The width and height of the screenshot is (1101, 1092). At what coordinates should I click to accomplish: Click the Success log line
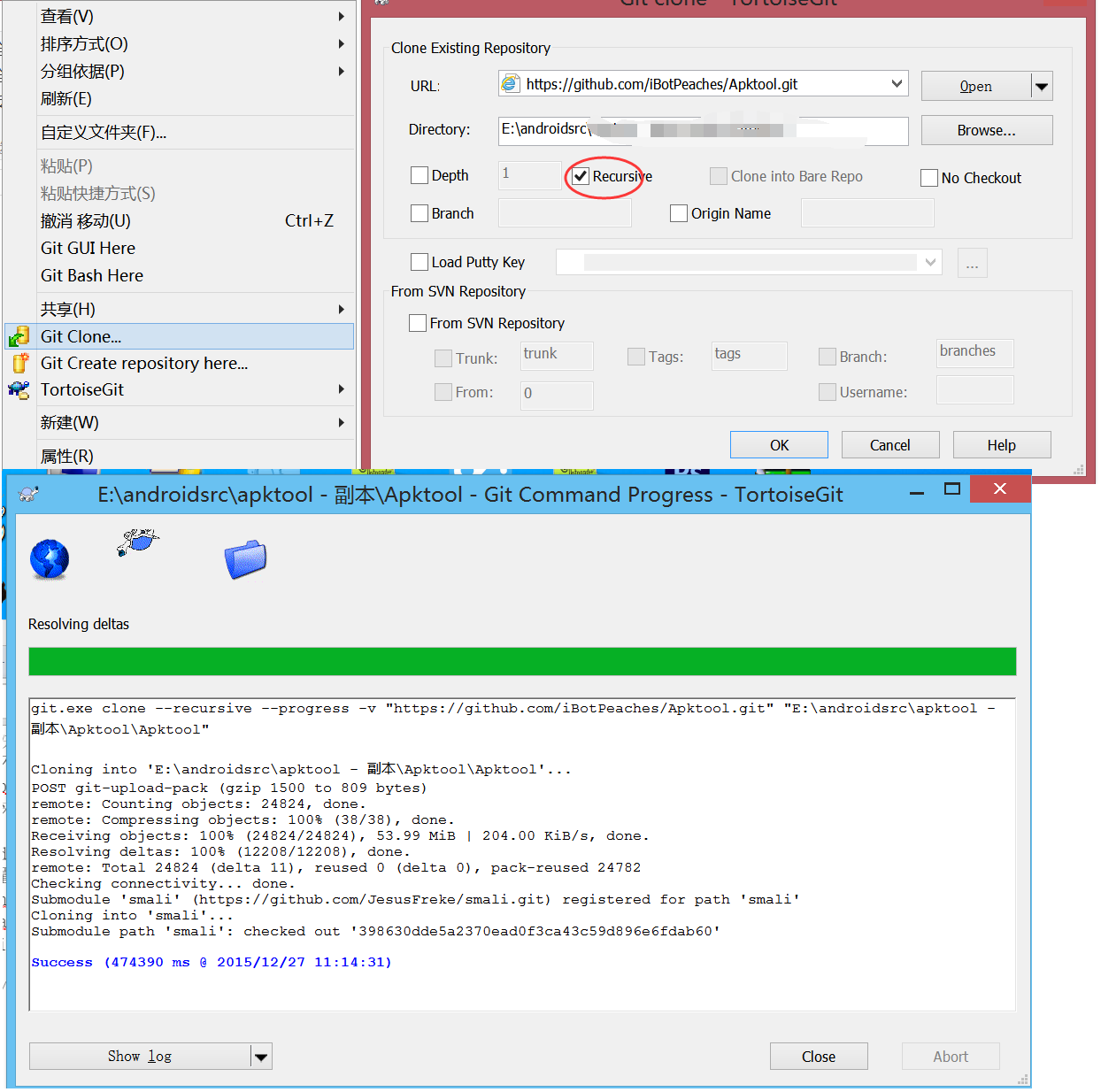[212, 962]
